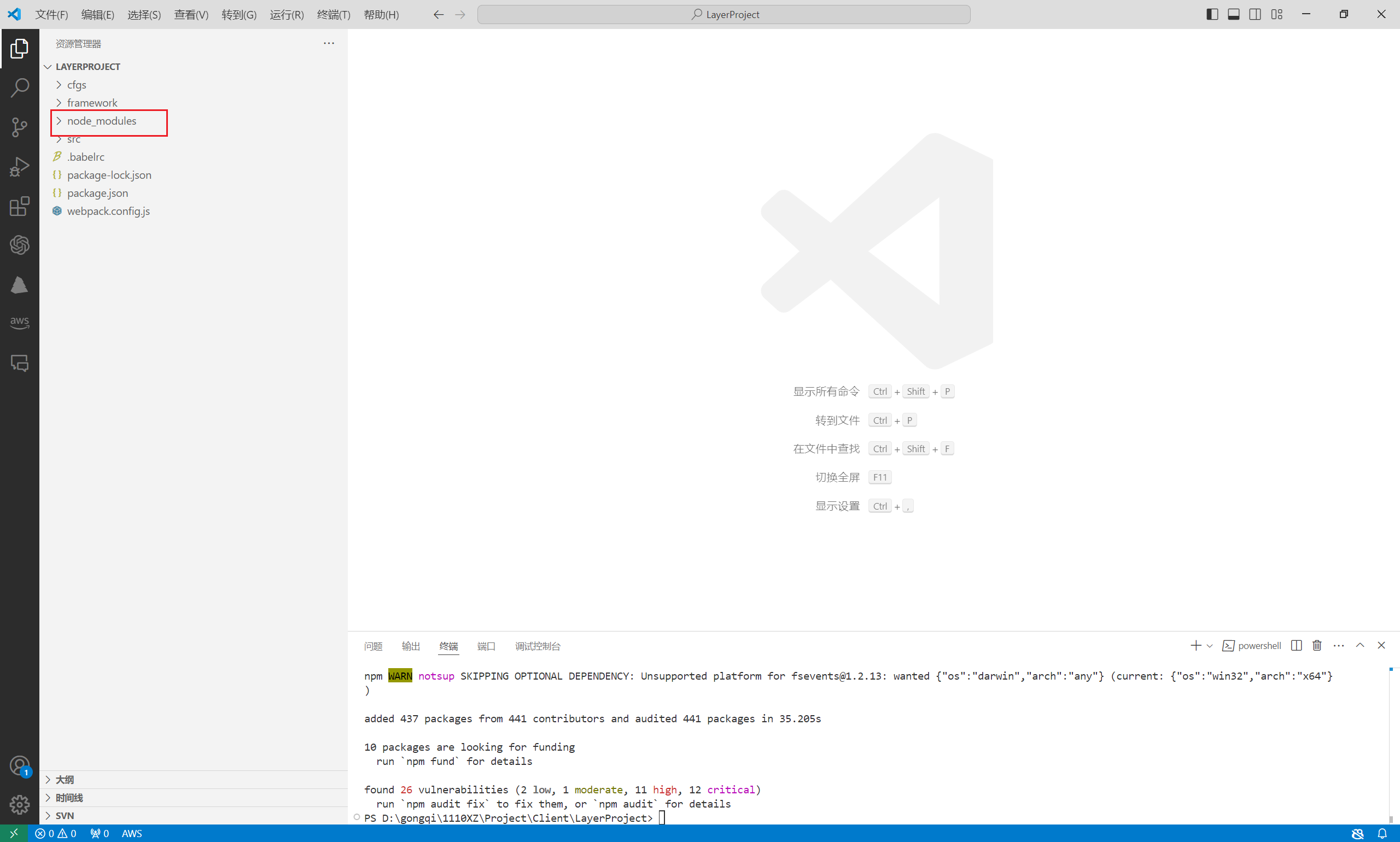Click the remote window indicator in status bar
This screenshot has width=1400, height=842.
(14, 833)
